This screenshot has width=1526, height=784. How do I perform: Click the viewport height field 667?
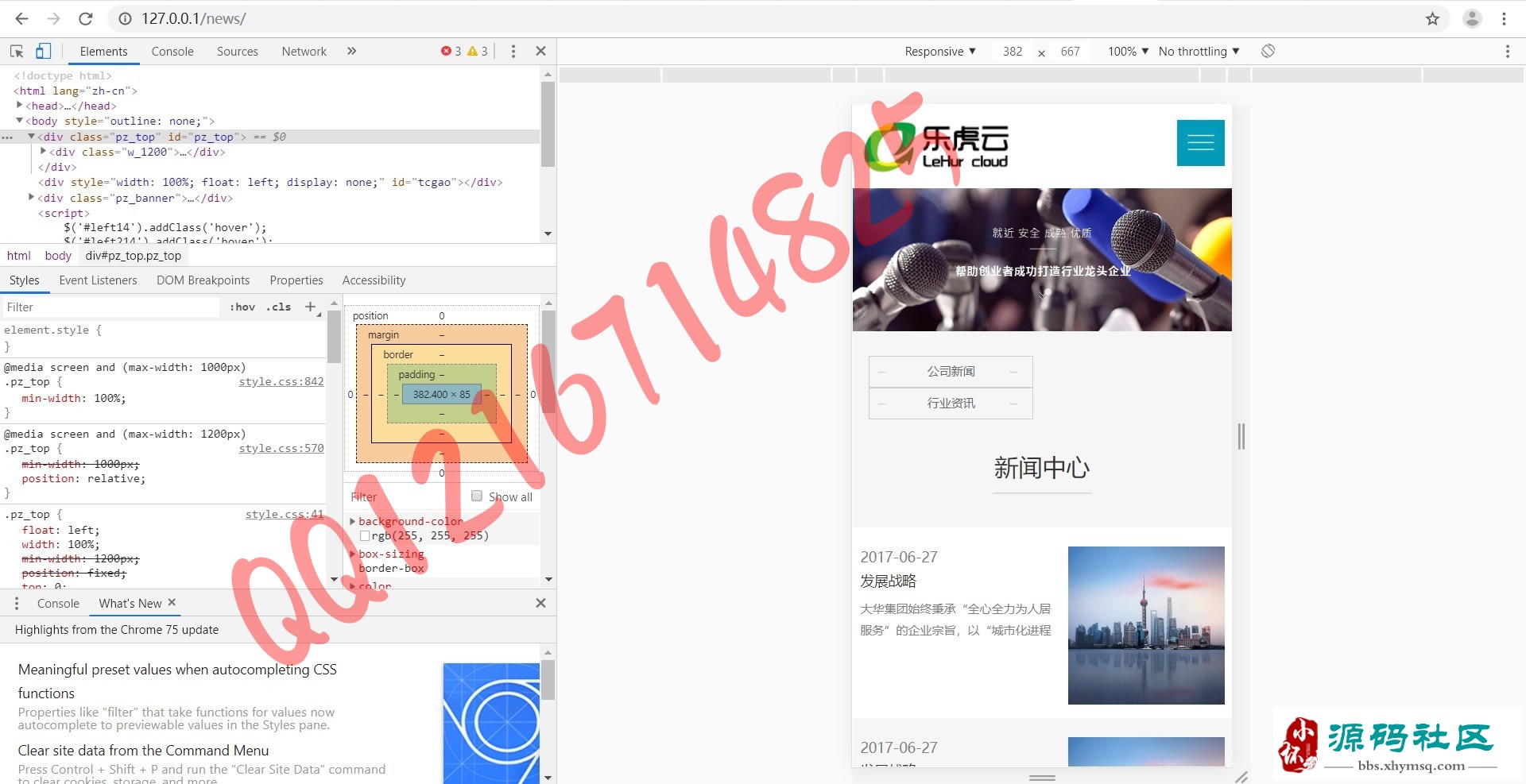1071,52
